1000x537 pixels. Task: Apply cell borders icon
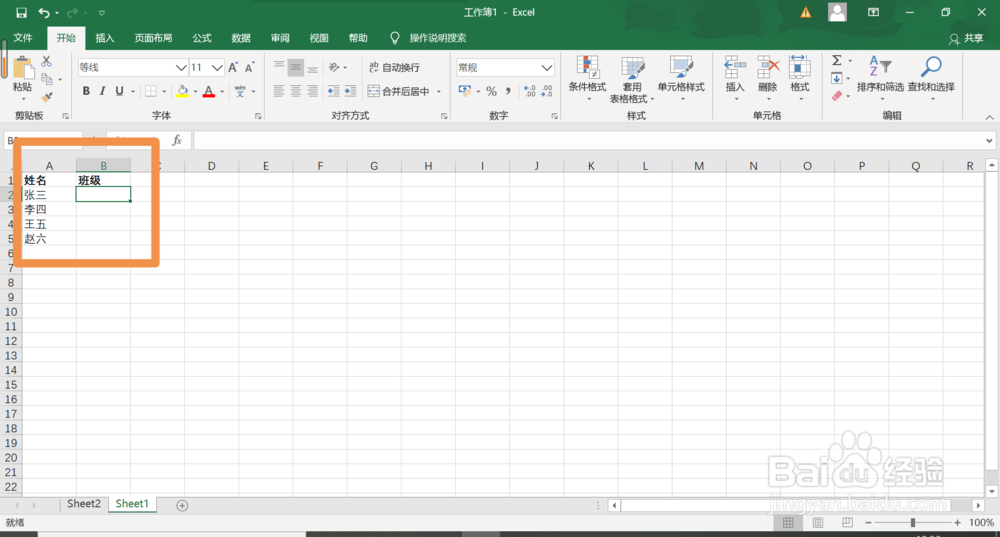[151, 91]
